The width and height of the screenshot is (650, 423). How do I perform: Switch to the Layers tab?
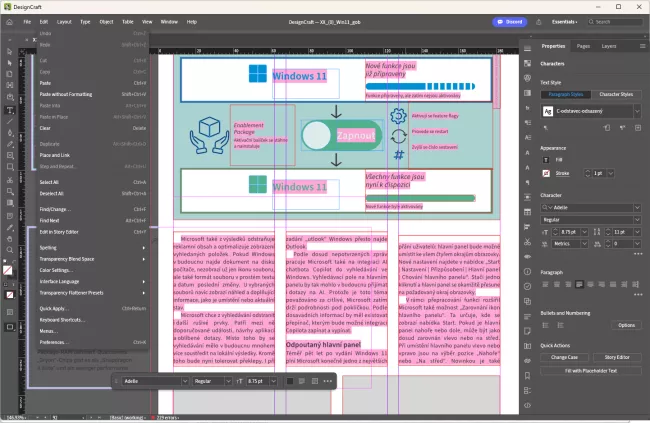(609, 46)
